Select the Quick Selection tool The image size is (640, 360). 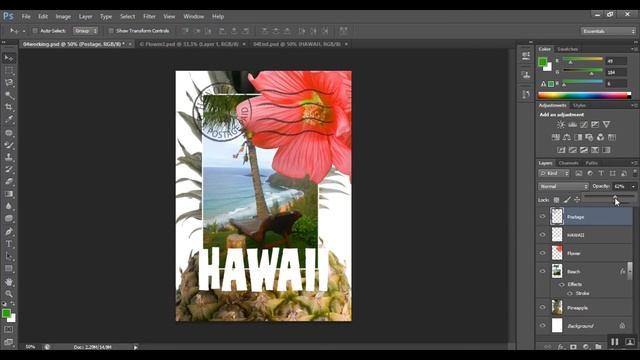pos(9,95)
